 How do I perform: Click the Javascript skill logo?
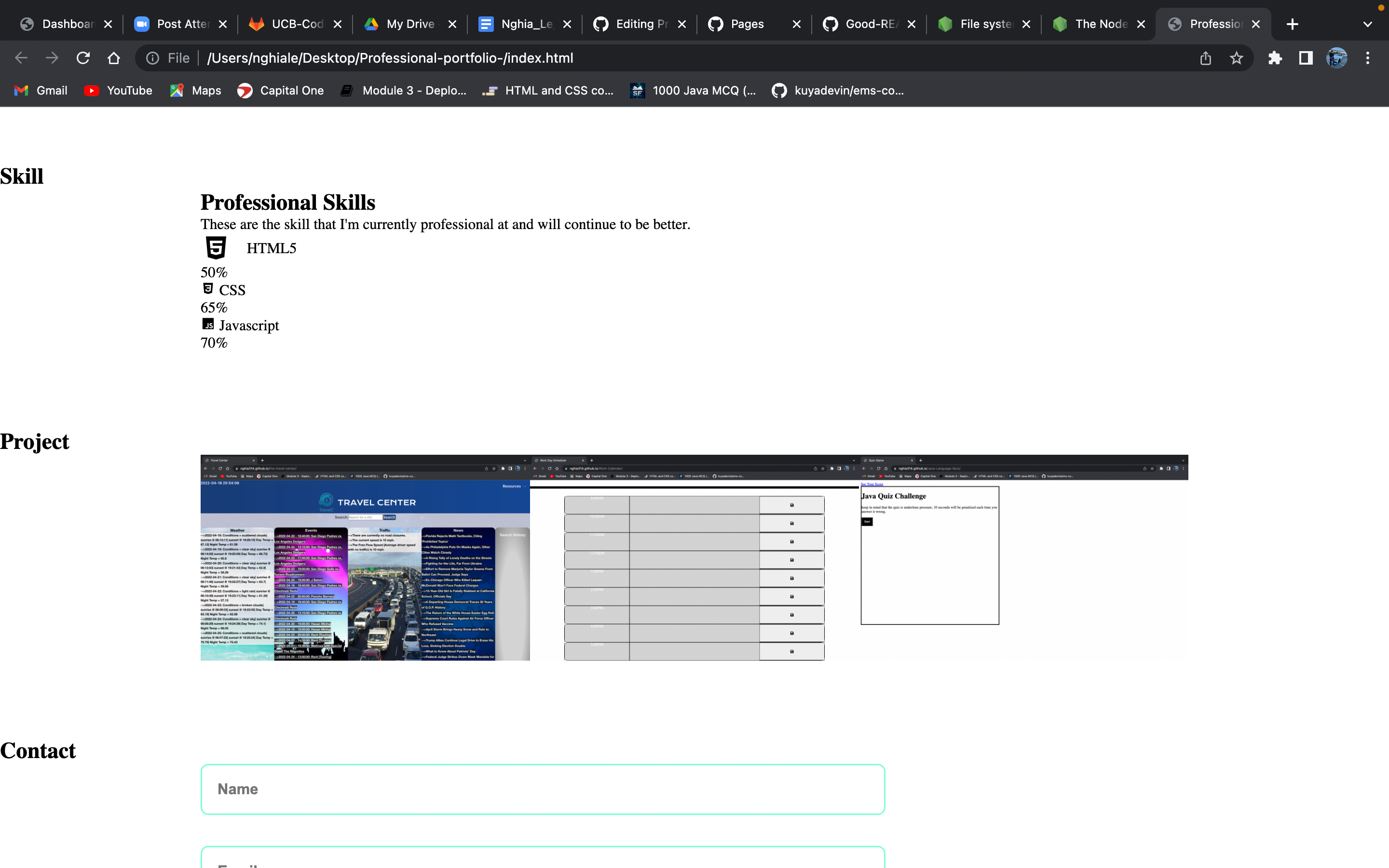click(x=208, y=325)
